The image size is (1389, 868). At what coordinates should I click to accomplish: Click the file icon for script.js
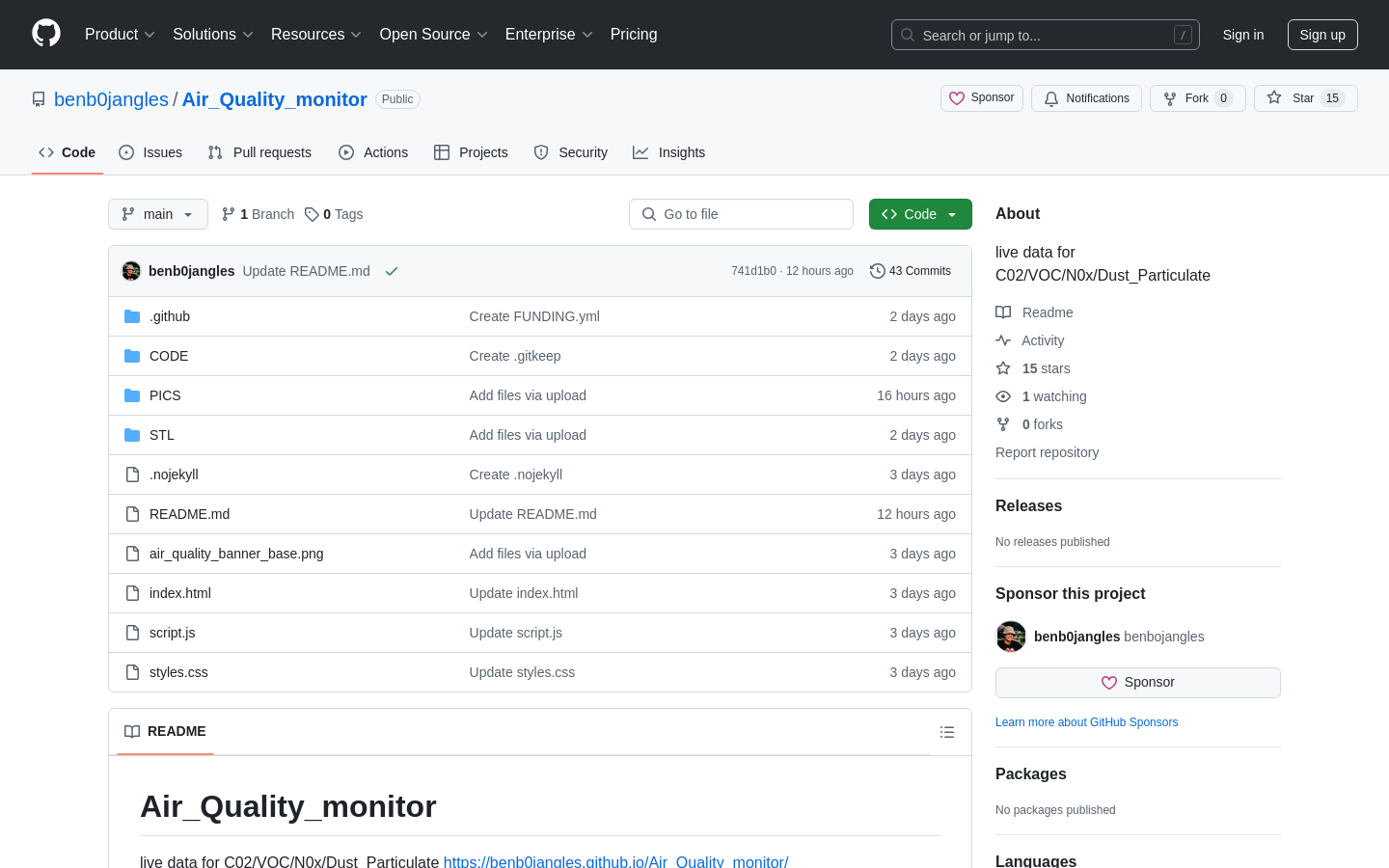point(132,633)
